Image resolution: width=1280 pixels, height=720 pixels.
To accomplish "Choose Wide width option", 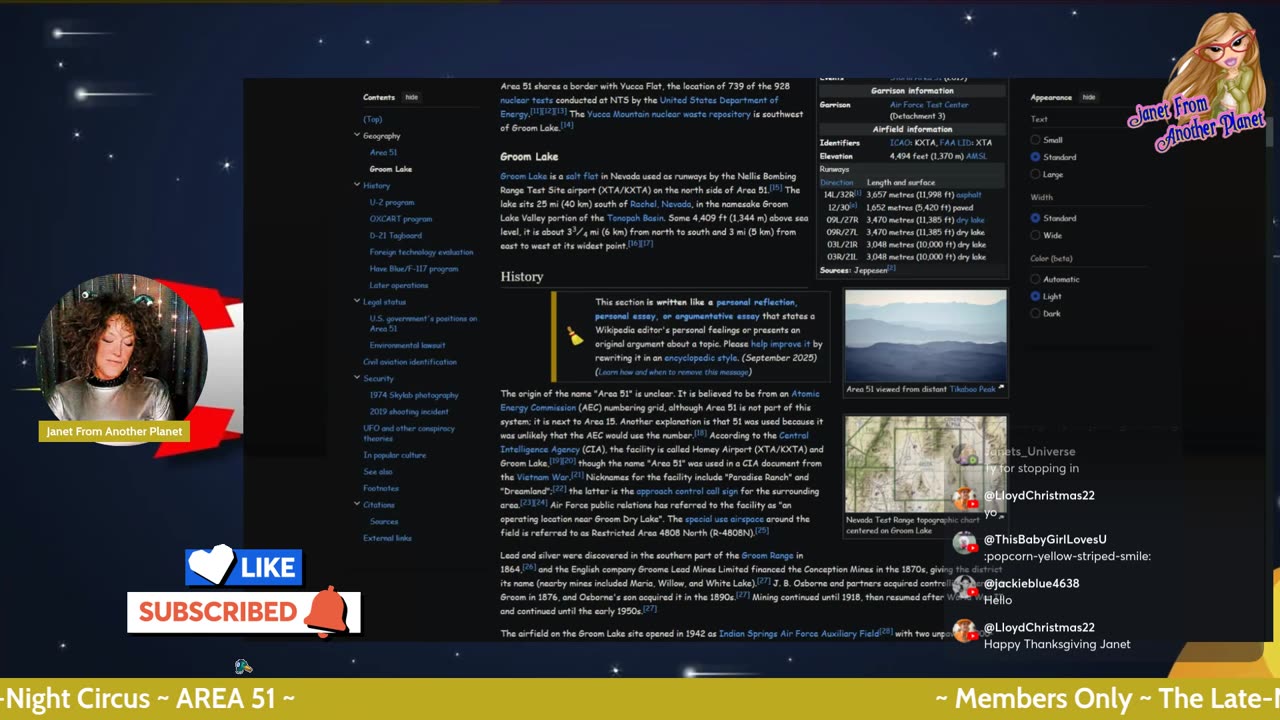I will (1035, 235).
